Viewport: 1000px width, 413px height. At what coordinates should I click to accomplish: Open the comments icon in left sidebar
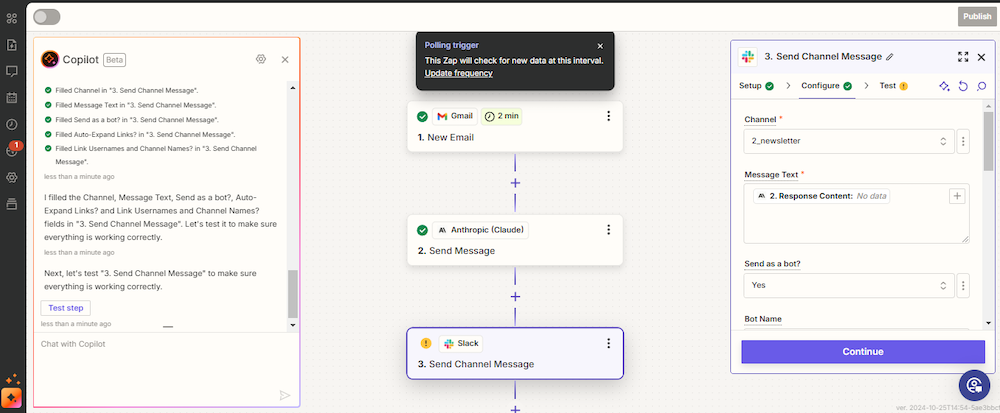point(11,71)
